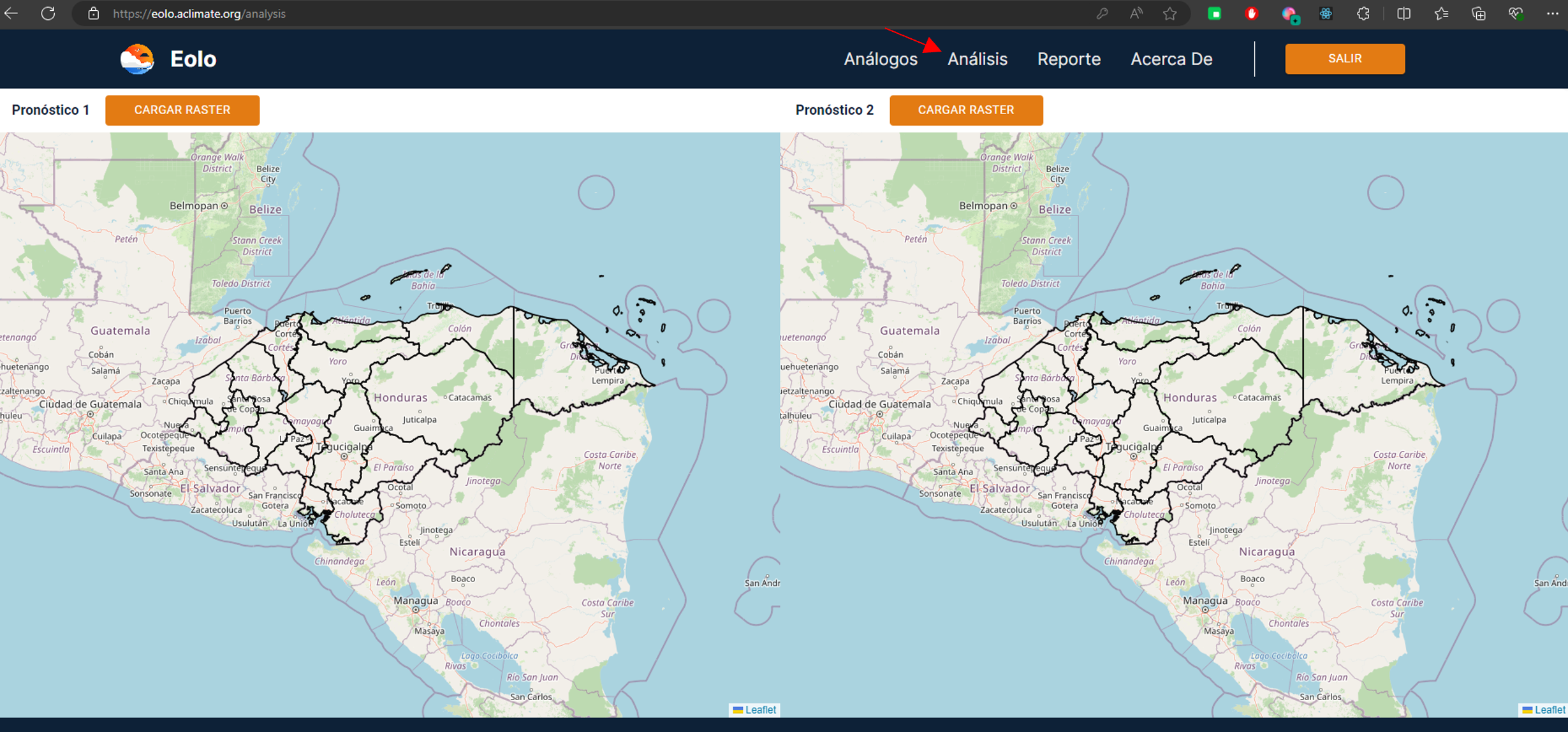Click Choluteca on the Pronóstico 1 map
This screenshot has width=1568, height=732.
tap(355, 515)
